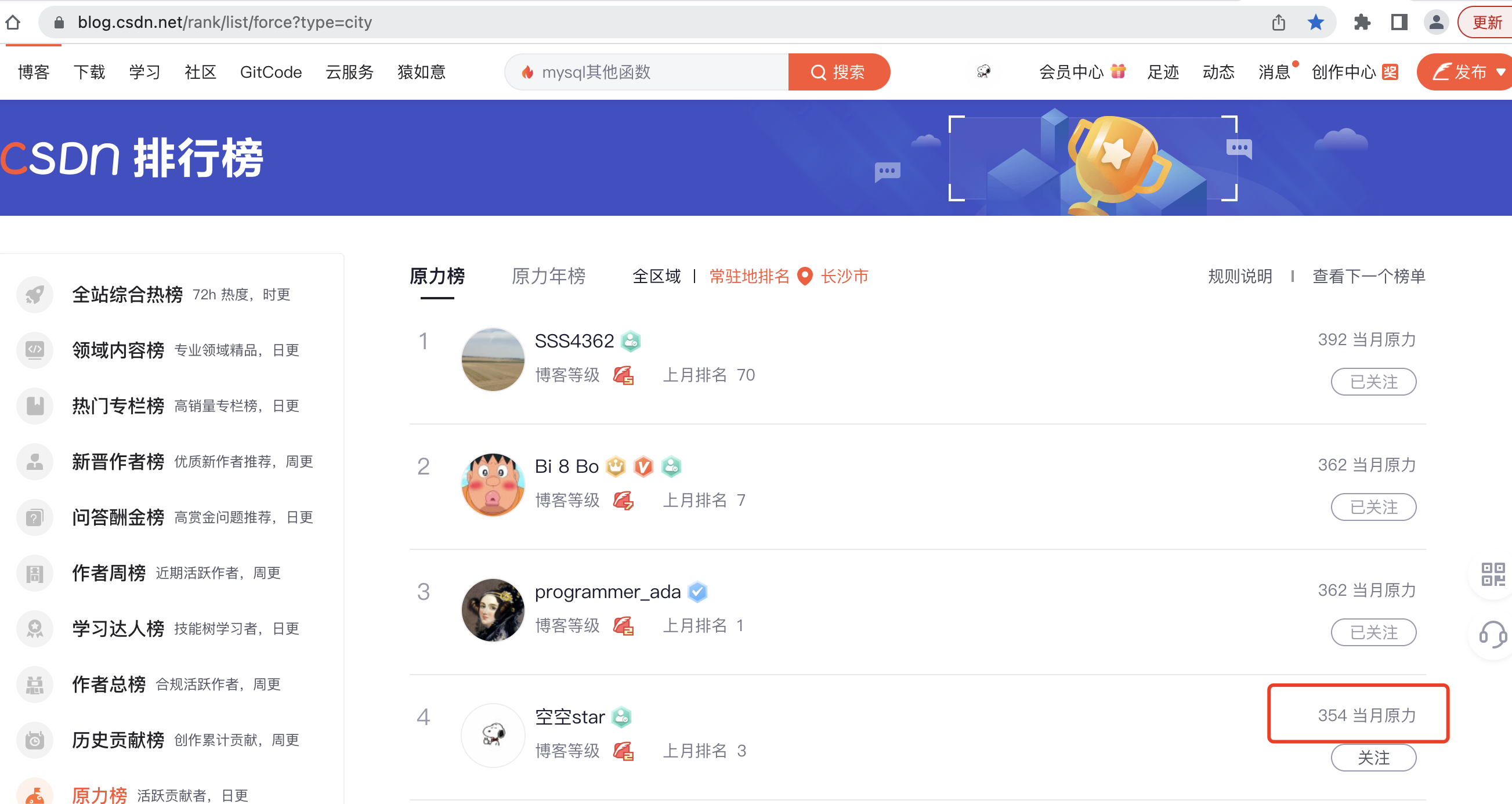
Task: Open the QR code sidebar icon
Action: pos(1493,573)
